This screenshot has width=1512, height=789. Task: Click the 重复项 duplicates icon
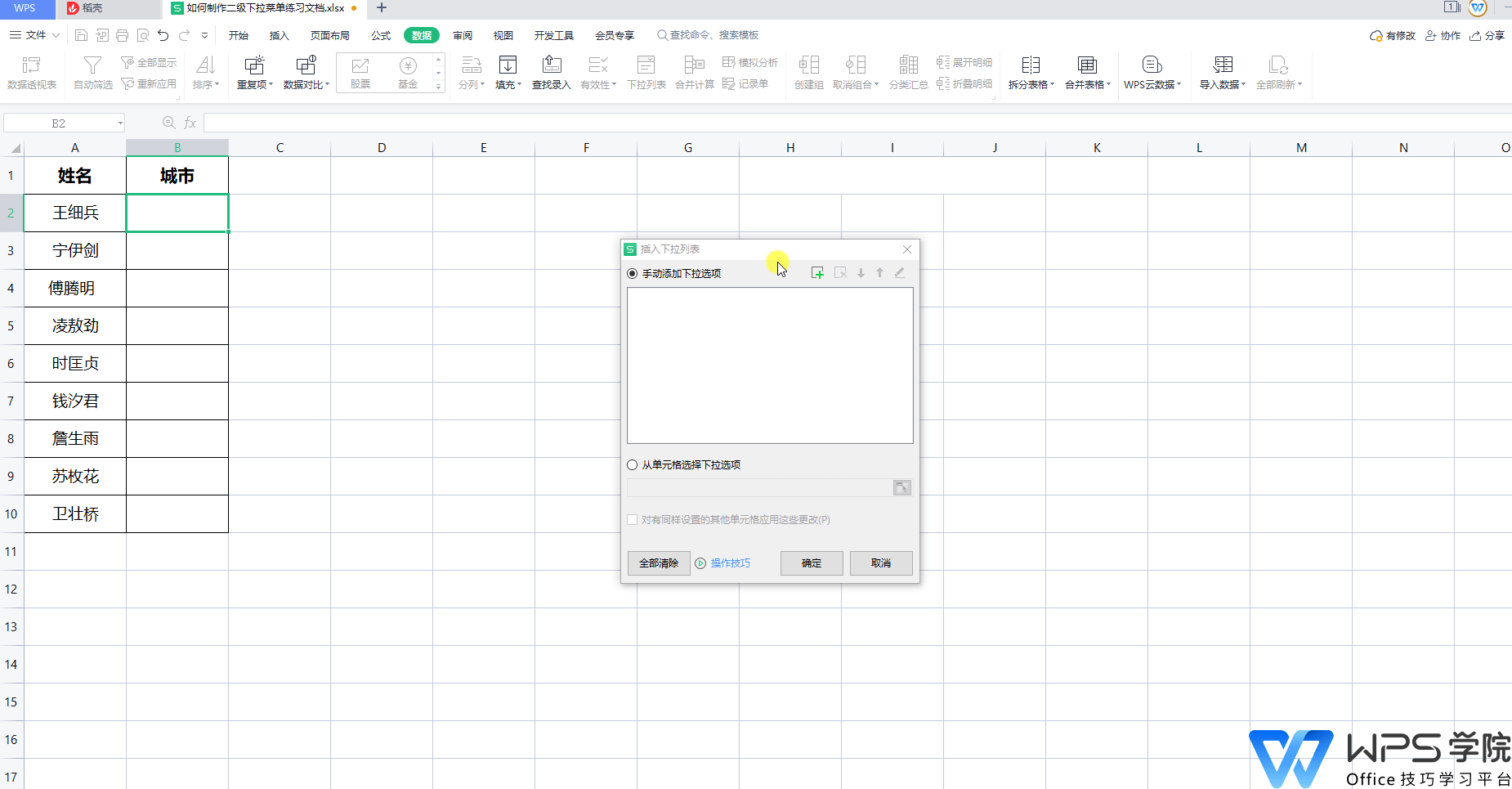tap(254, 65)
